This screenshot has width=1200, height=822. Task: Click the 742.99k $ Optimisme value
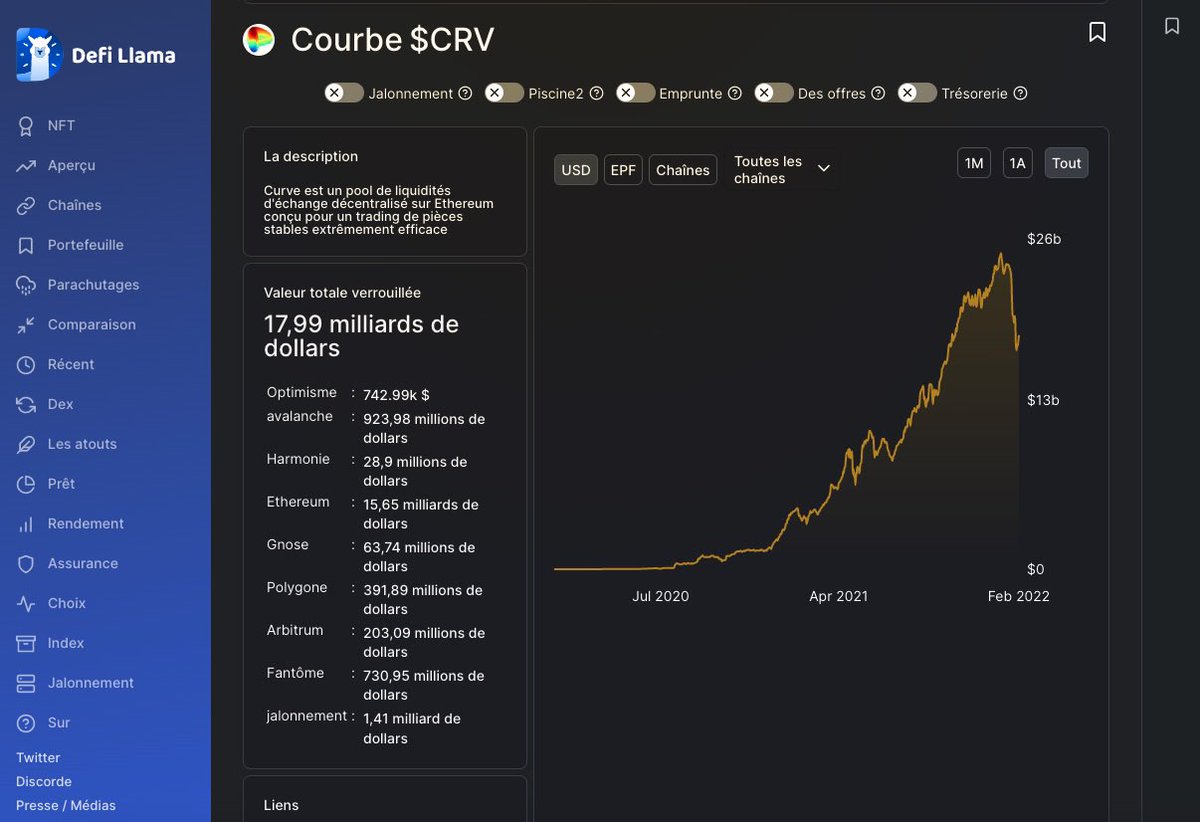[396, 395]
